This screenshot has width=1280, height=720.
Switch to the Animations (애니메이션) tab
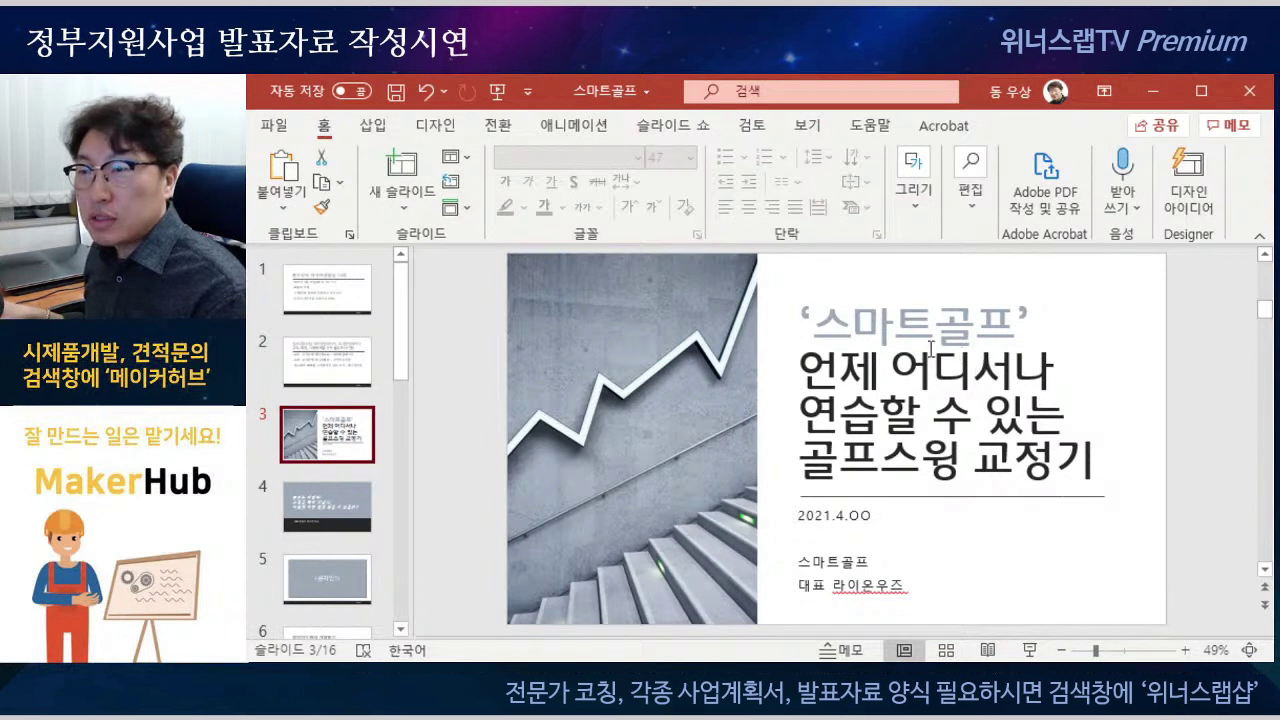point(574,126)
